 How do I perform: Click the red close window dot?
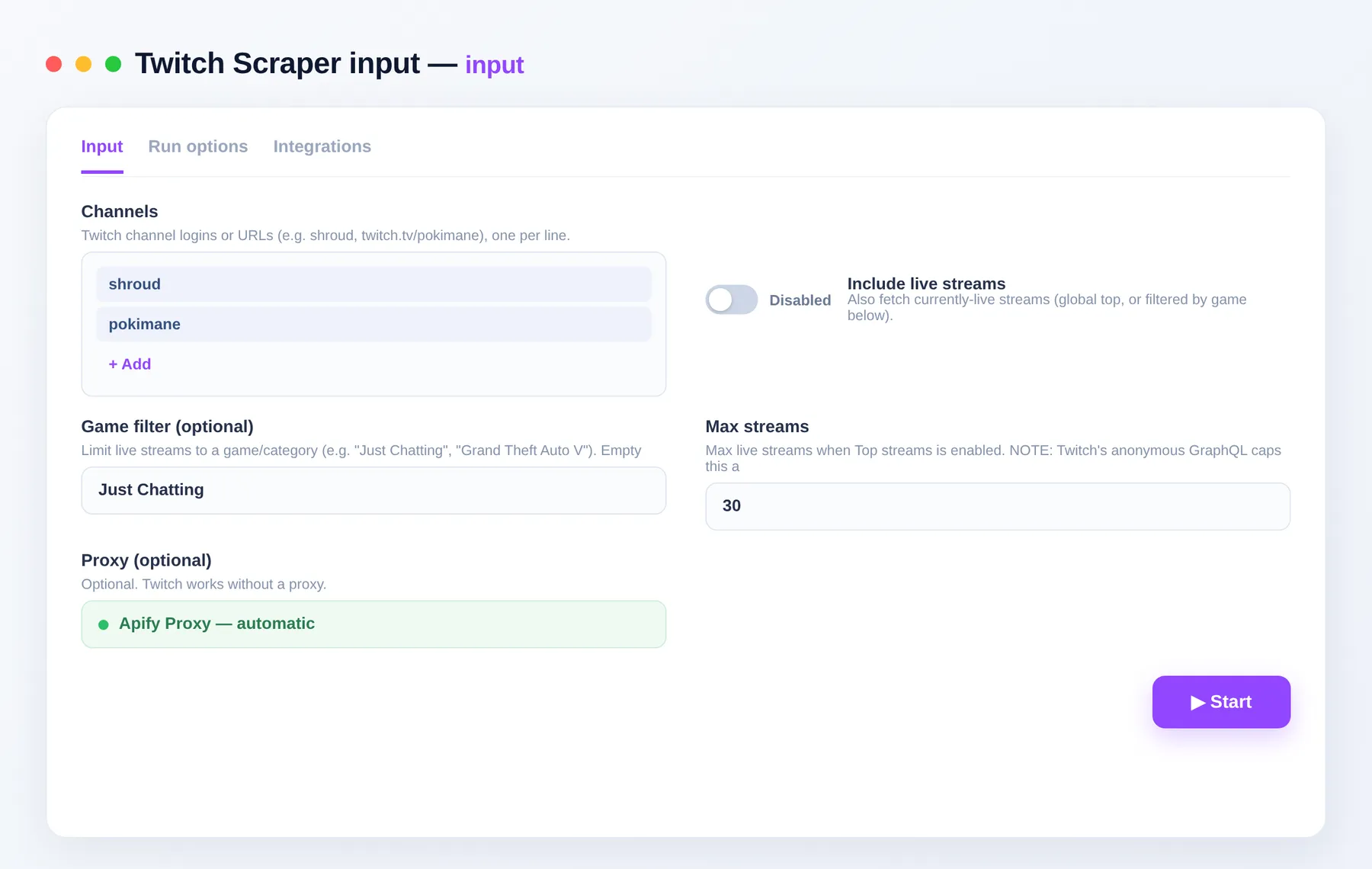[53, 64]
